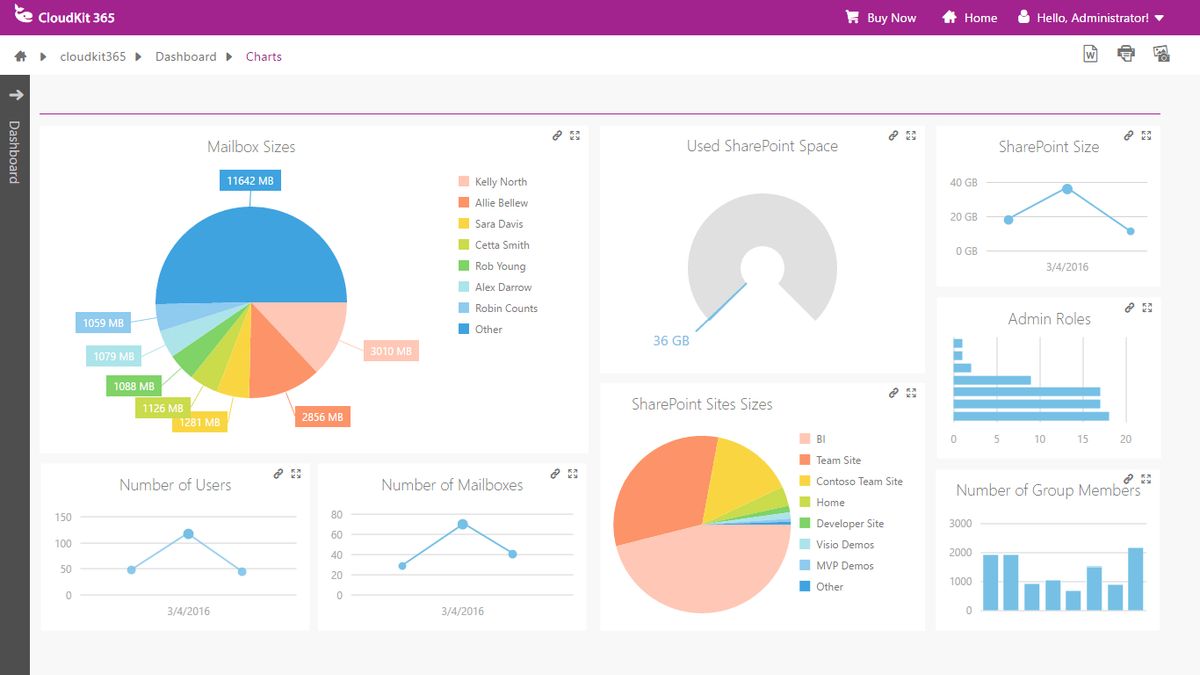1200x675 pixels.
Task: Export the dashboard to Word
Action: [x=1088, y=53]
